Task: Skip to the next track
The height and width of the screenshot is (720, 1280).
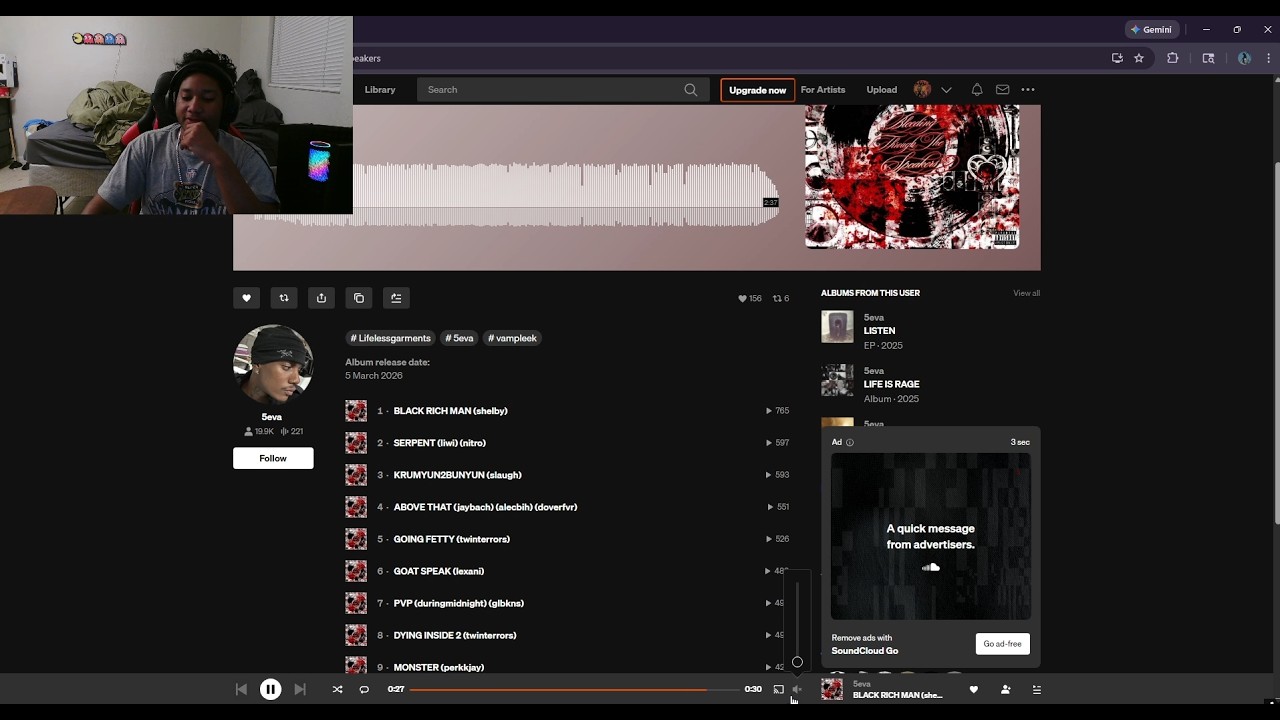Action: pyautogui.click(x=300, y=689)
